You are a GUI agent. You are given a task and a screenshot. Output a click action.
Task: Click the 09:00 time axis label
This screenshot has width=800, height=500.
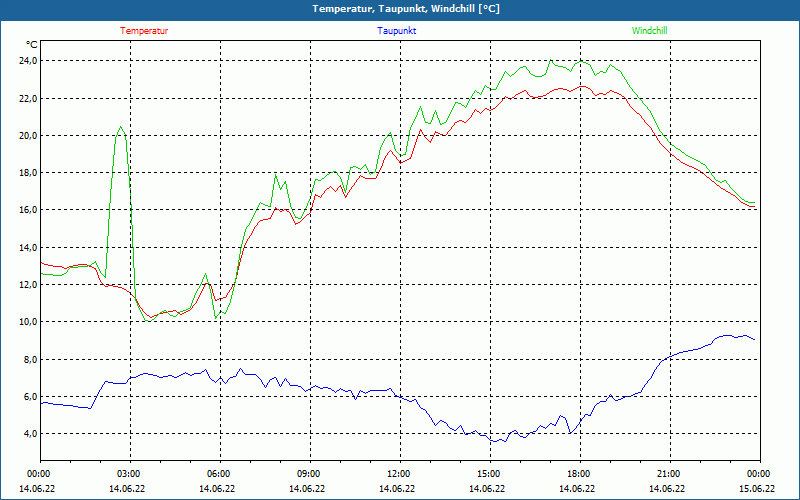click(x=309, y=473)
